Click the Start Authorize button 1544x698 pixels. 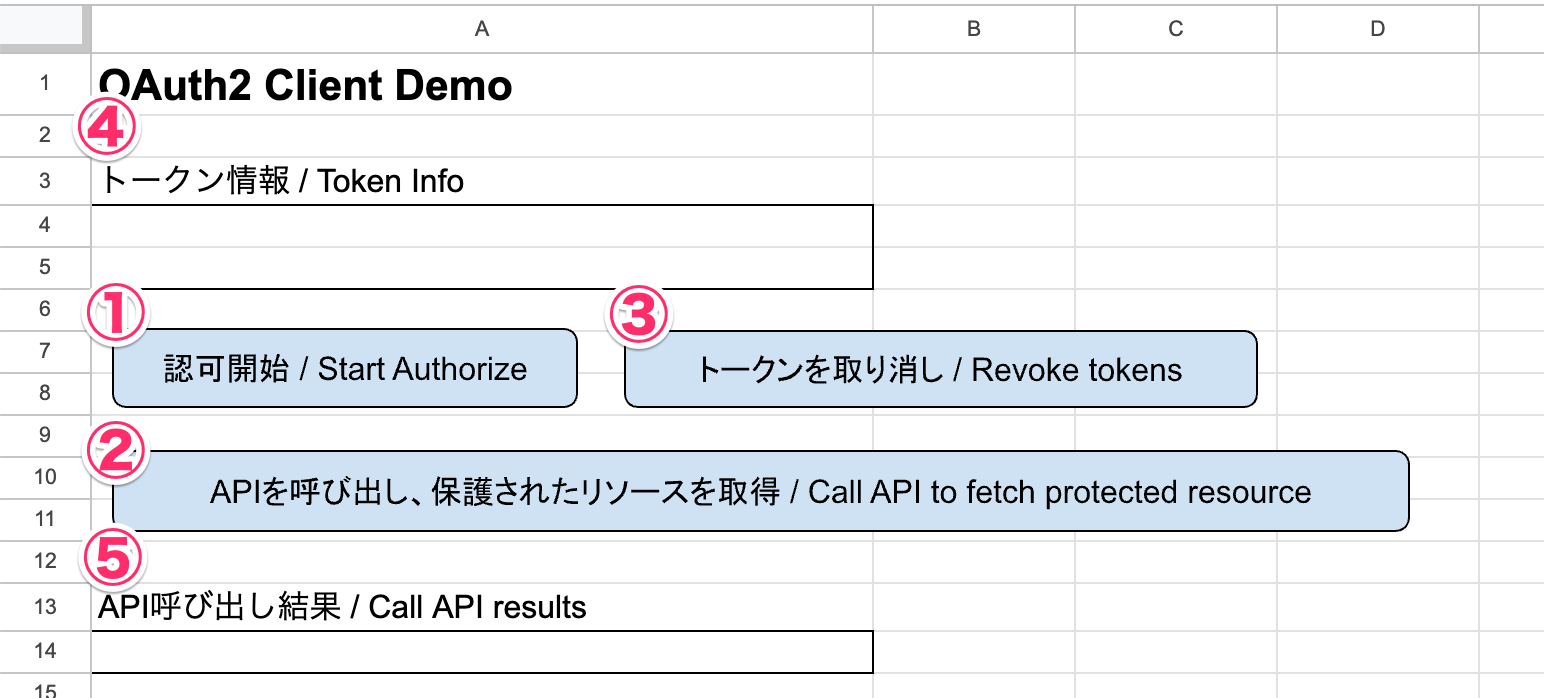point(345,369)
